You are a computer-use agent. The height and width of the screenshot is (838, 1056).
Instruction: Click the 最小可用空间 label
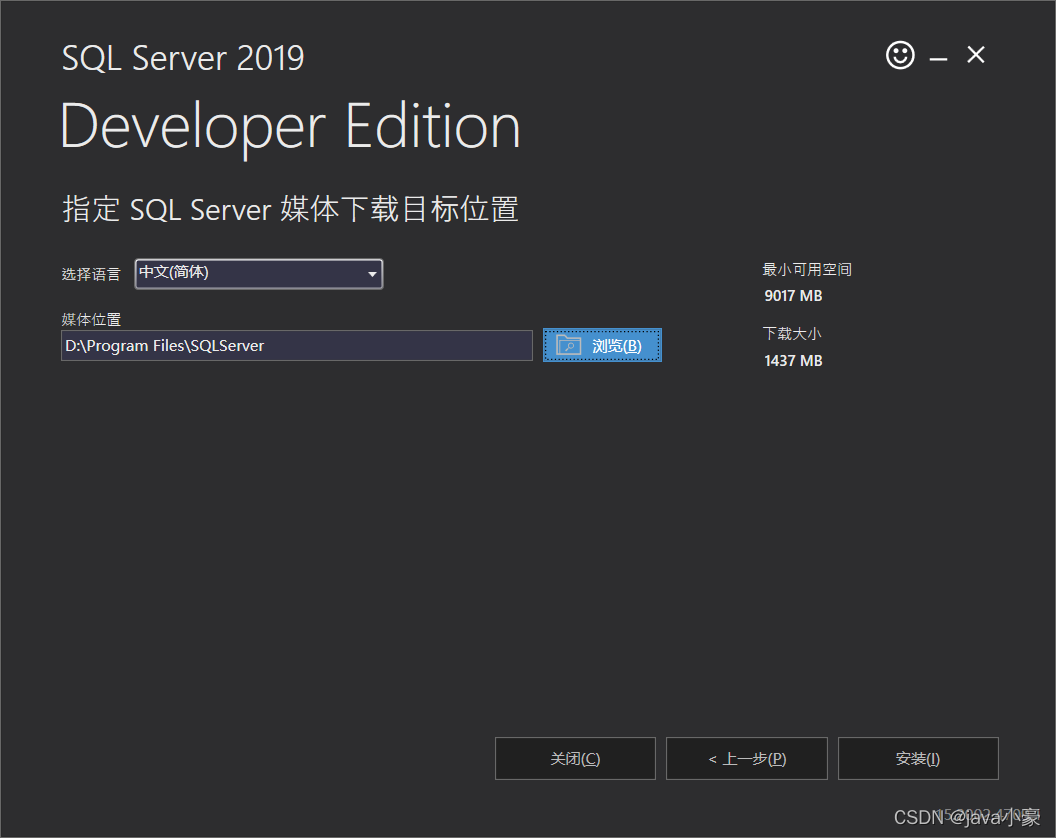coord(807,269)
